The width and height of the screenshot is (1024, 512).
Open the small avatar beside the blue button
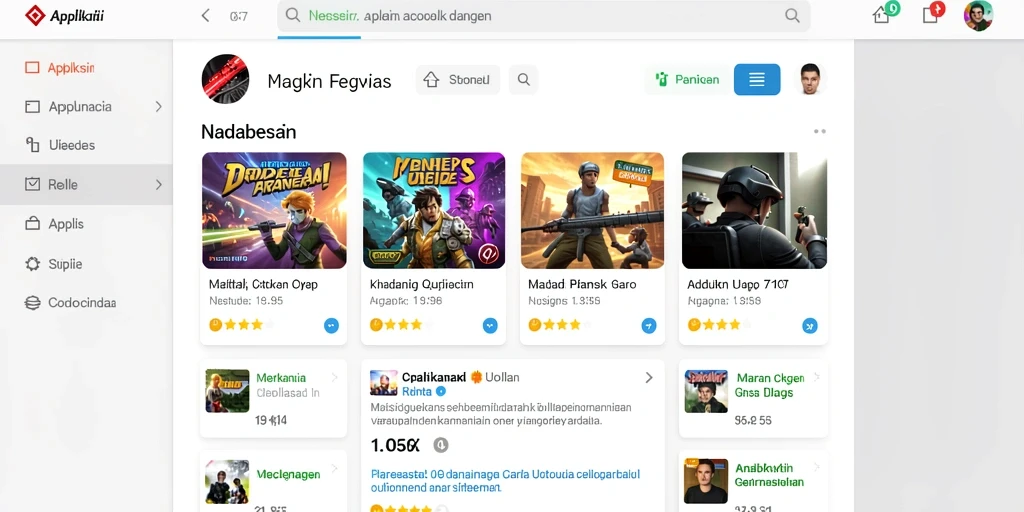click(x=810, y=79)
